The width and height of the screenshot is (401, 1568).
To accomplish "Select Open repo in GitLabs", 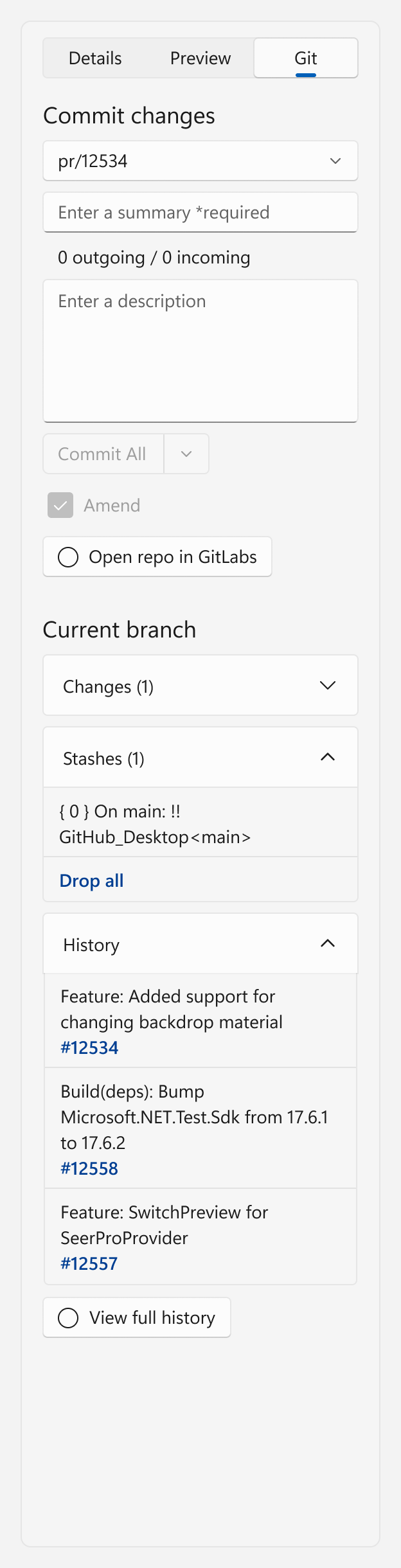I will [157, 557].
